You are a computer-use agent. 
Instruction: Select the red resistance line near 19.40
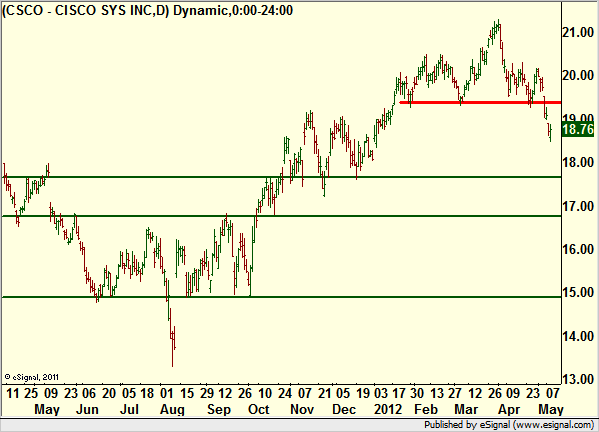pyautogui.click(x=480, y=102)
